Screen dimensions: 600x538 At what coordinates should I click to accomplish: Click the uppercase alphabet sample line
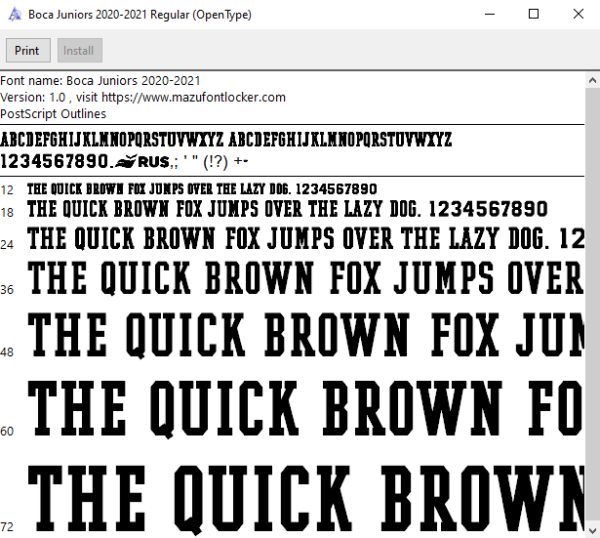tap(226, 140)
